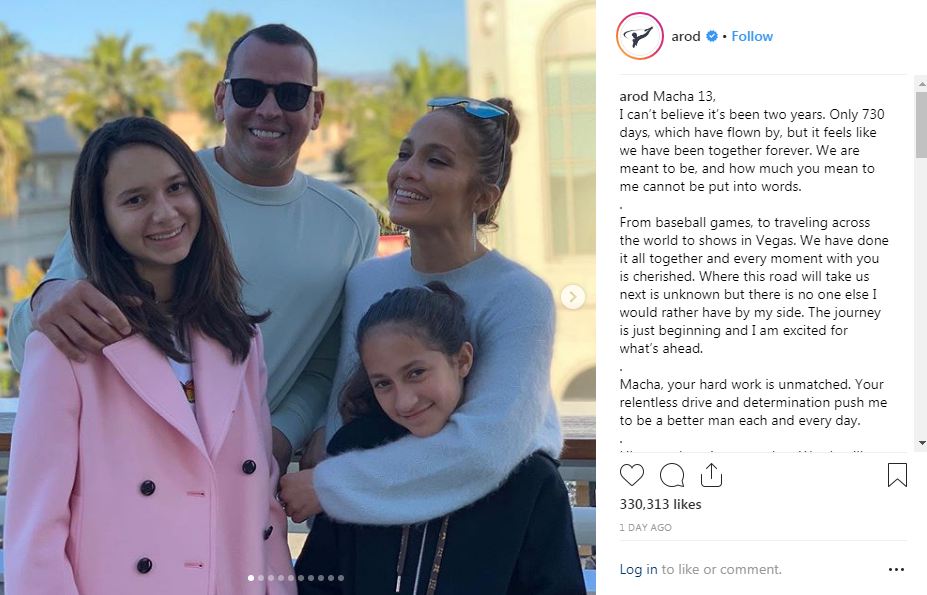Image resolution: width=927 pixels, height=595 pixels.
Task: Open the three-dot more options menu
Action: pyautogui.click(x=896, y=570)
